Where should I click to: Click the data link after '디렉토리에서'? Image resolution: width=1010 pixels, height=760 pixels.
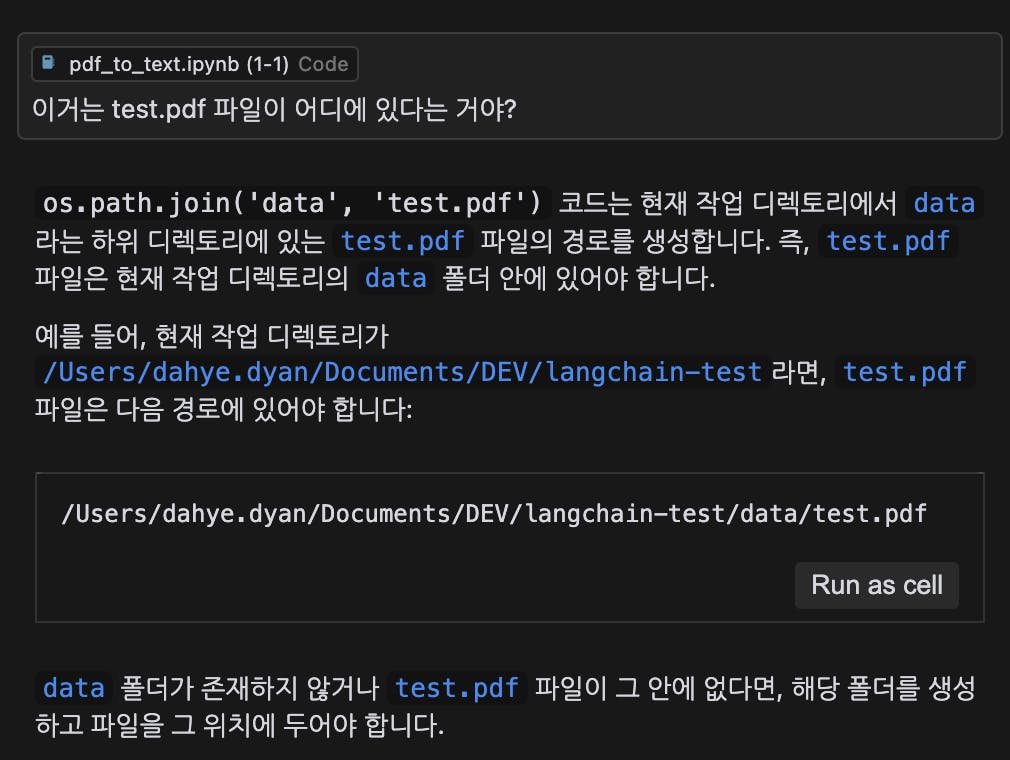tap(944, 203)
